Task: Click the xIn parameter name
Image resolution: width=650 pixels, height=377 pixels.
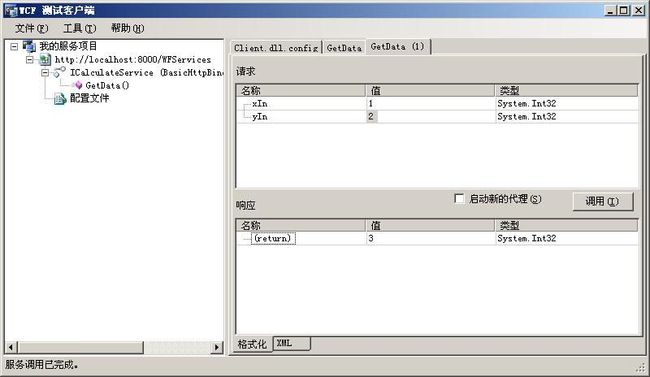Action: [260, 104]
